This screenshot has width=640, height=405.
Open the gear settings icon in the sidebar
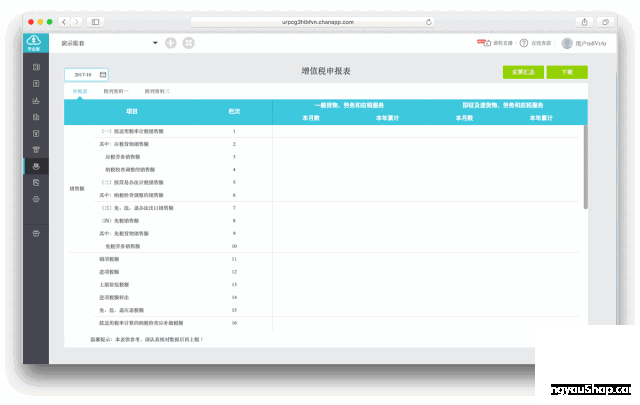coord(36,199)
